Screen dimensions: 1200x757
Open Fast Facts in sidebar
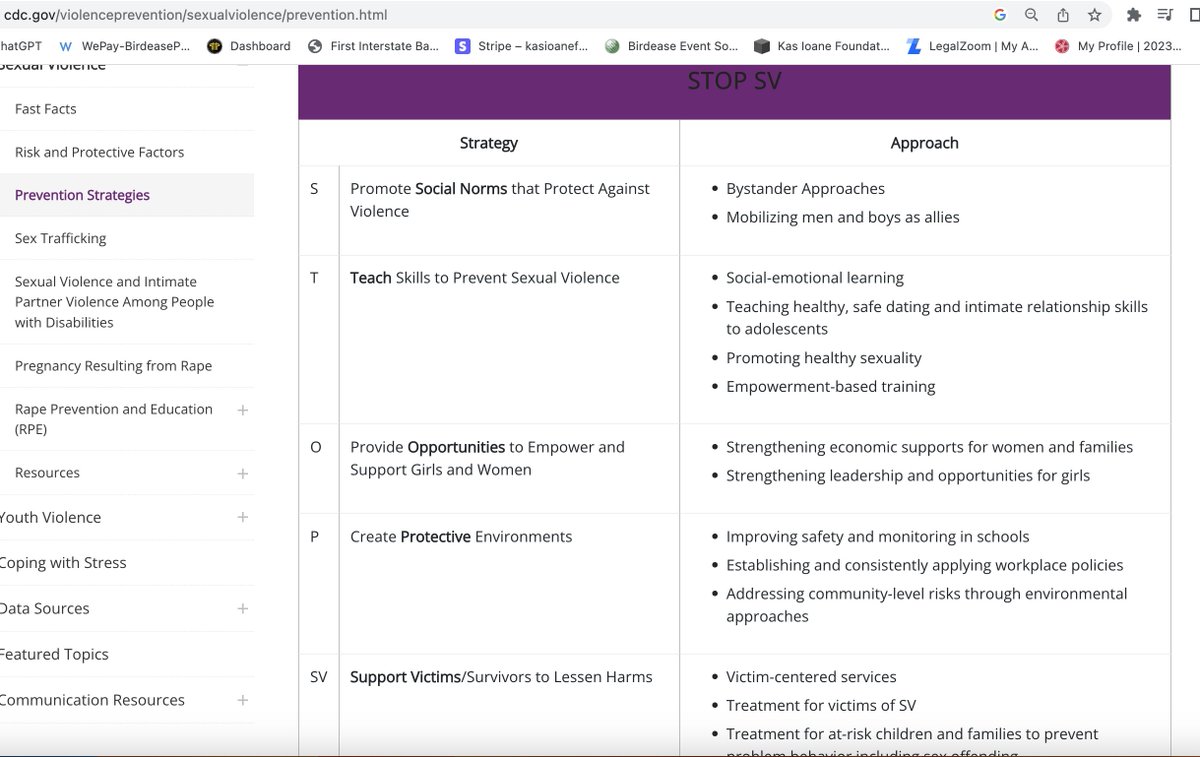pyautogui.click(x=45, y=109)
